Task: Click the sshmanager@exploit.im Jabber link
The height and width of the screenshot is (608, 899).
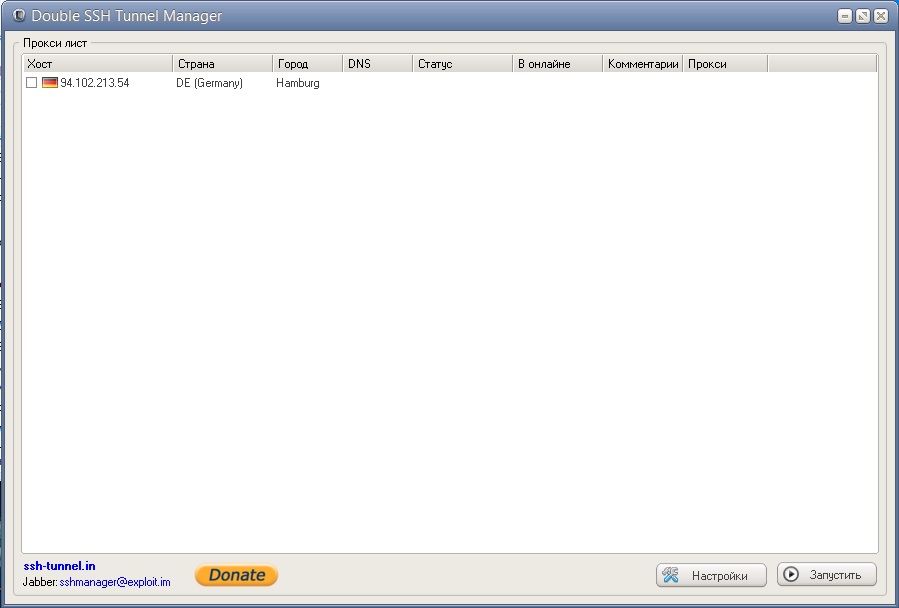Action: tap(115, 582)
